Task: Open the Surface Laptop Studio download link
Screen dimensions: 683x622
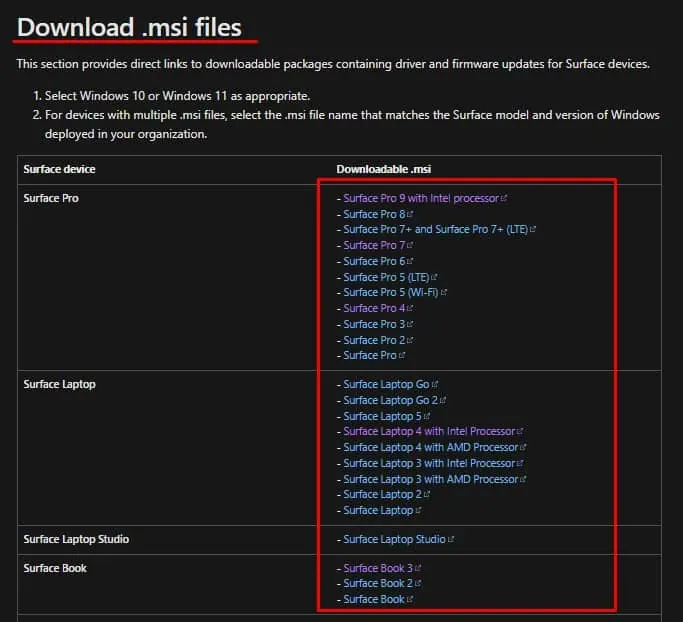Action: [x=394, y=540]
